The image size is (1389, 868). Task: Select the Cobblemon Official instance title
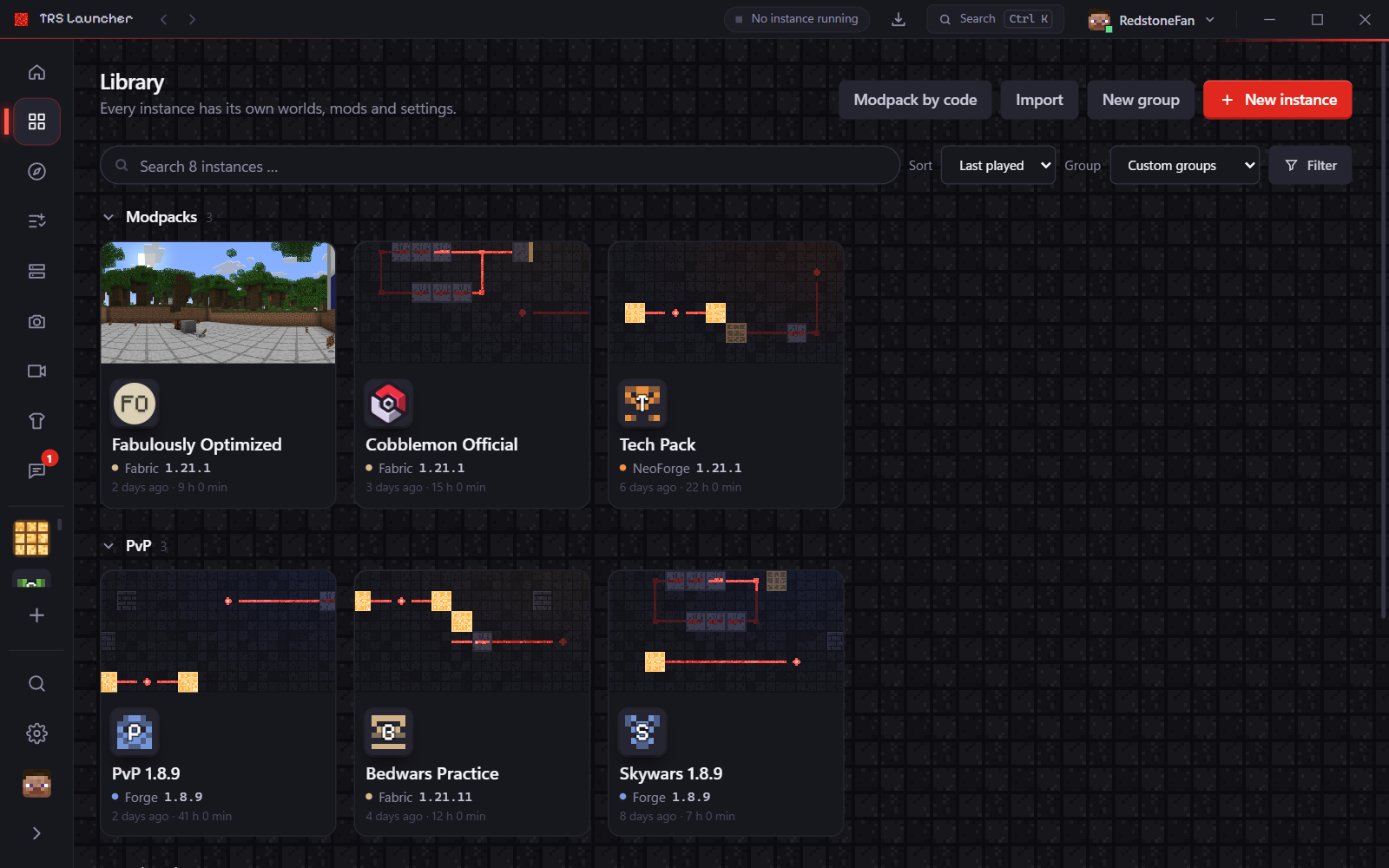441,444
